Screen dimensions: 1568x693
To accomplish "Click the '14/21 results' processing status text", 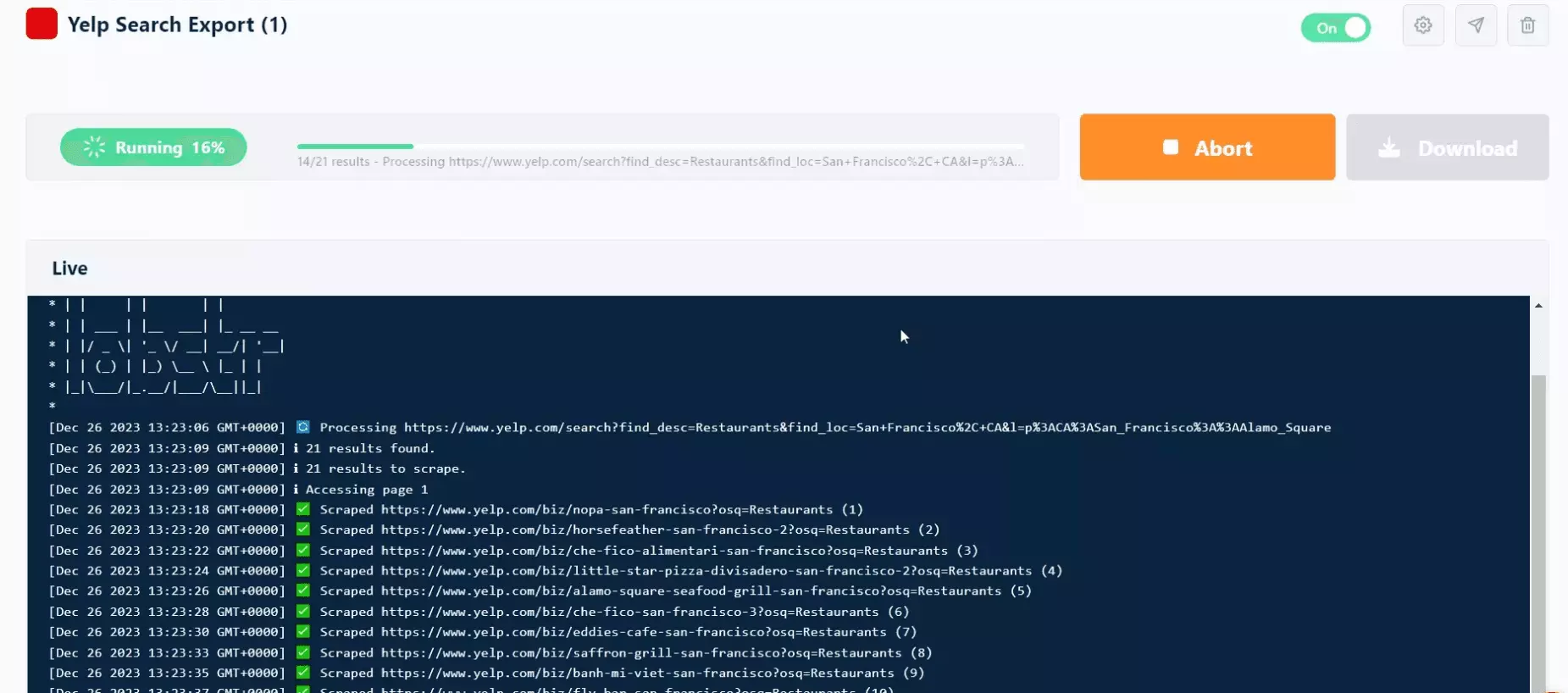I will pyautogui.click(x=333, y=162).
